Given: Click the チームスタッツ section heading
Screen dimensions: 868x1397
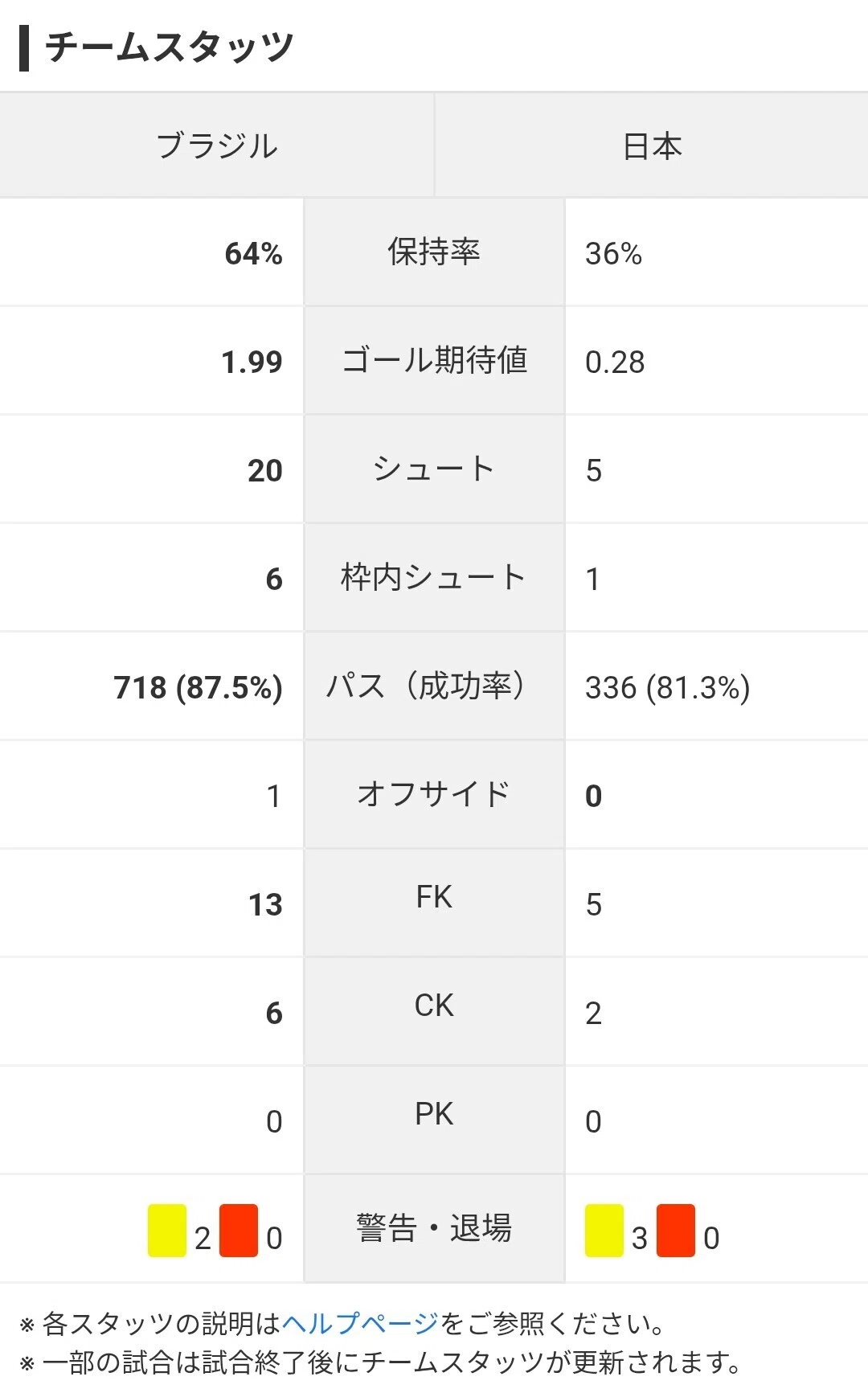Looking at the screenshot, I should click(169, 47).
